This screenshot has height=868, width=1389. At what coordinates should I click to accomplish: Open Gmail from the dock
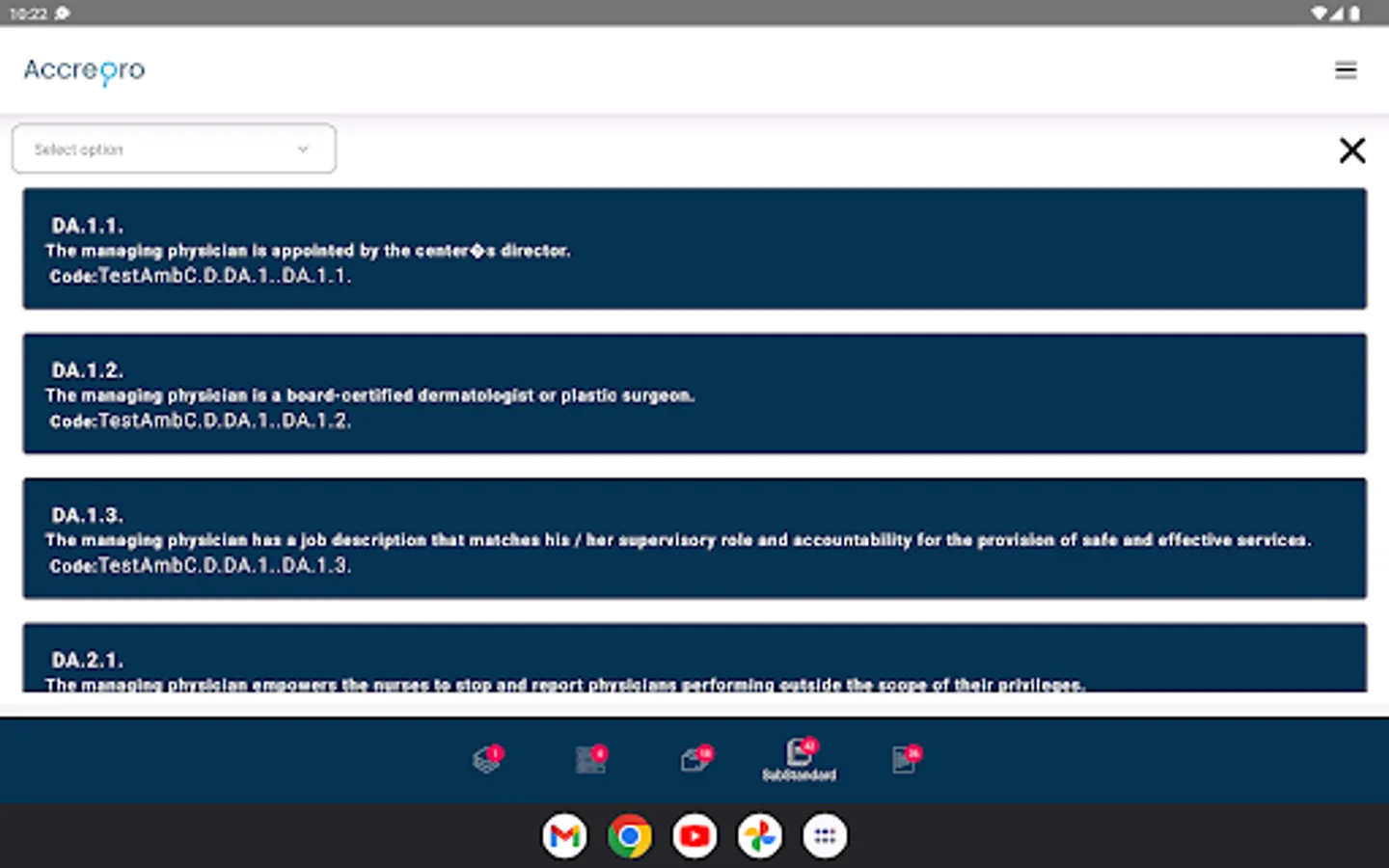[564, 836]
